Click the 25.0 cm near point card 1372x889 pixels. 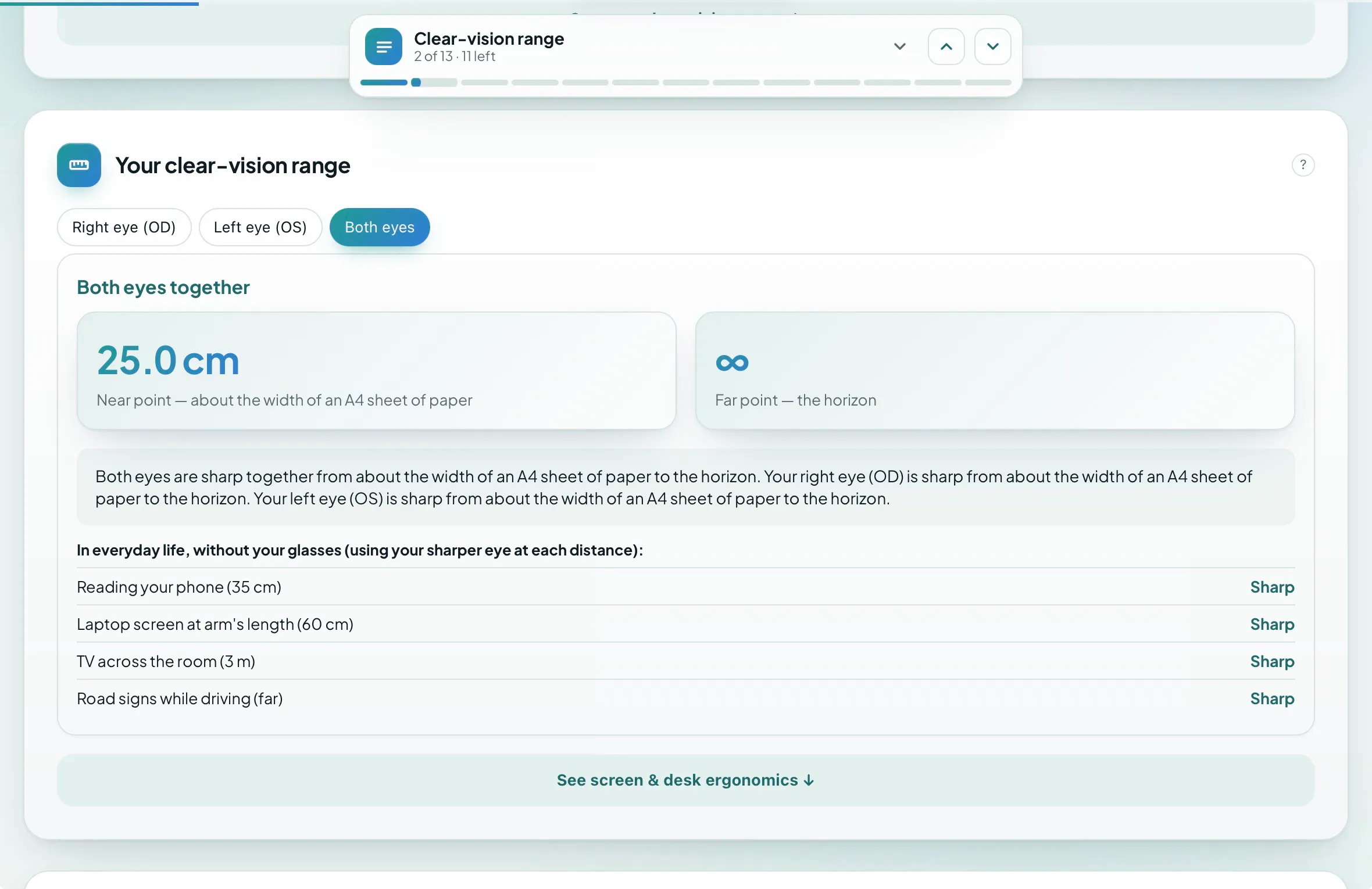(x=376, y=371)
